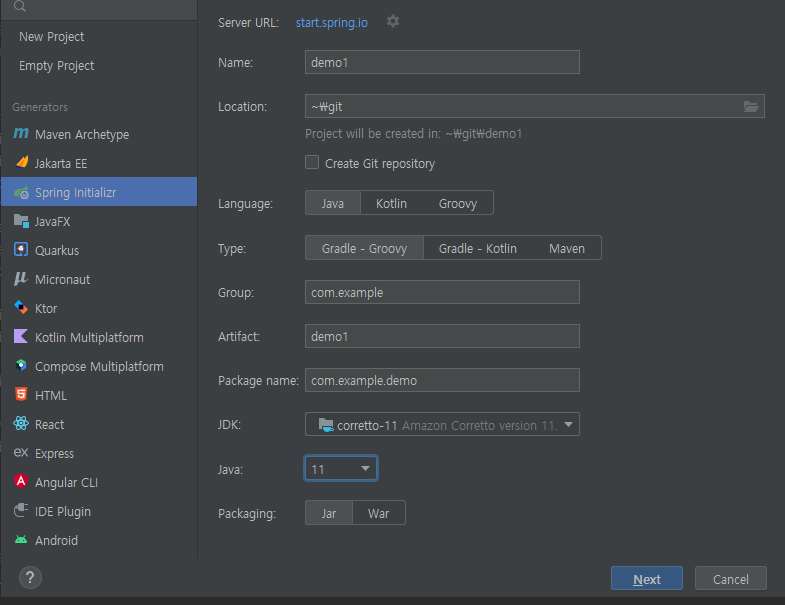
Task: Click the Next button
Action: 647,578
